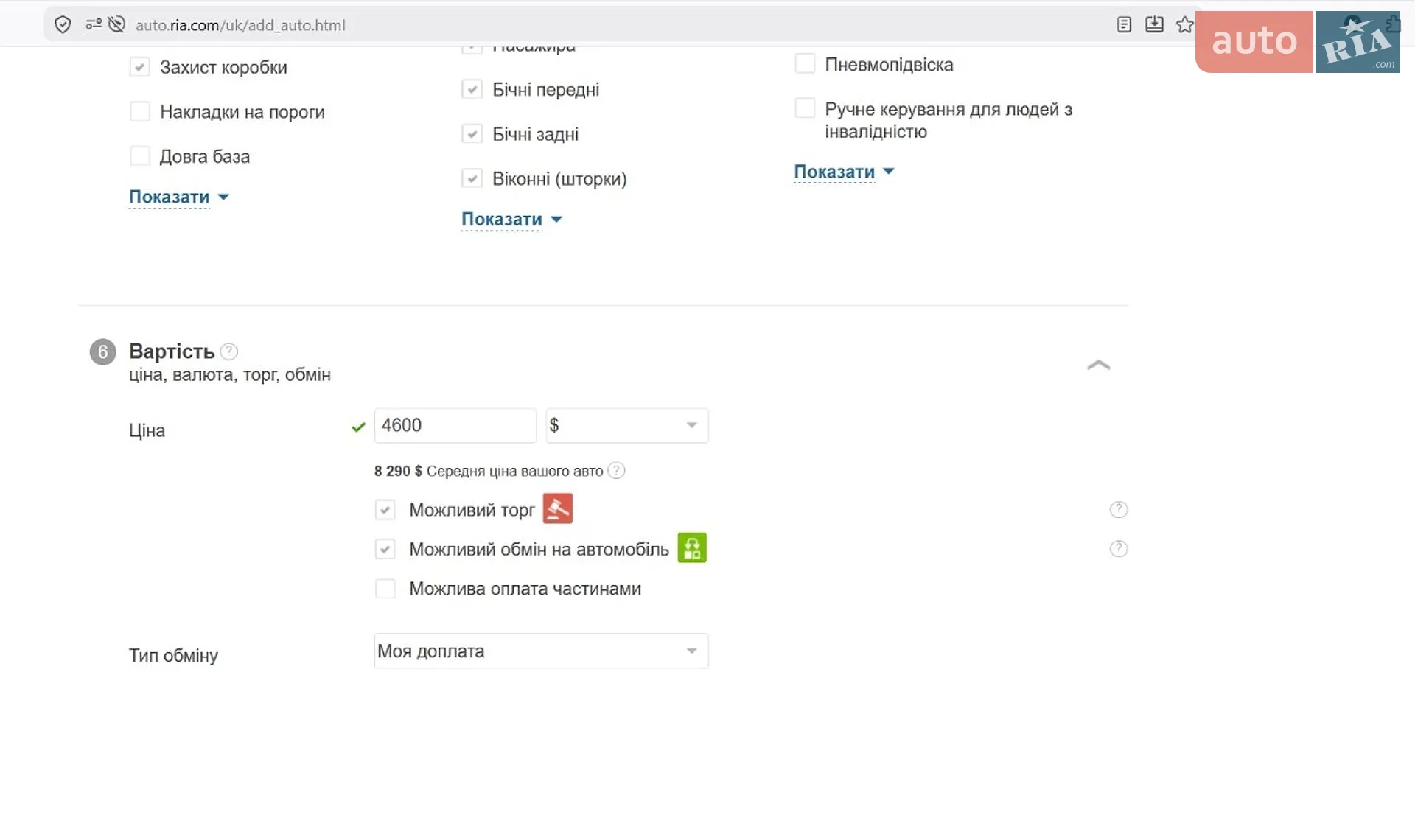Click the auto RIA logo
The height and width of the screenshot is (840, 1415).
point(1298,42)
